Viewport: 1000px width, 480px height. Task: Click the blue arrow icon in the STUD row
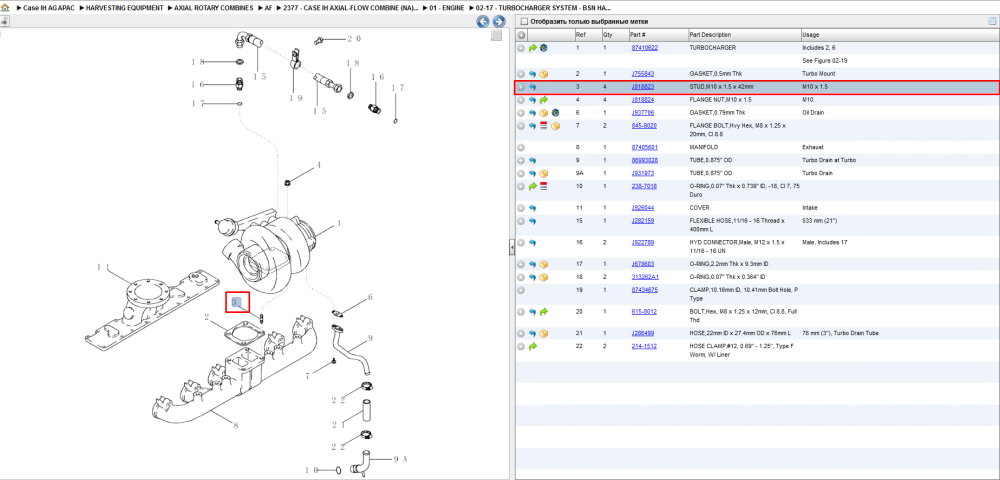pos(533,87)
